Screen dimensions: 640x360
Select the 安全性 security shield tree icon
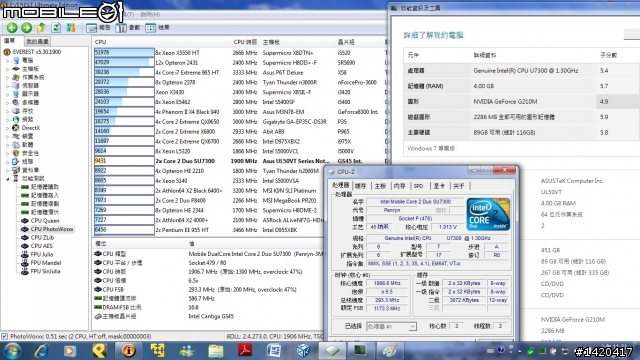pyautogui.click(x=16, y=153)
